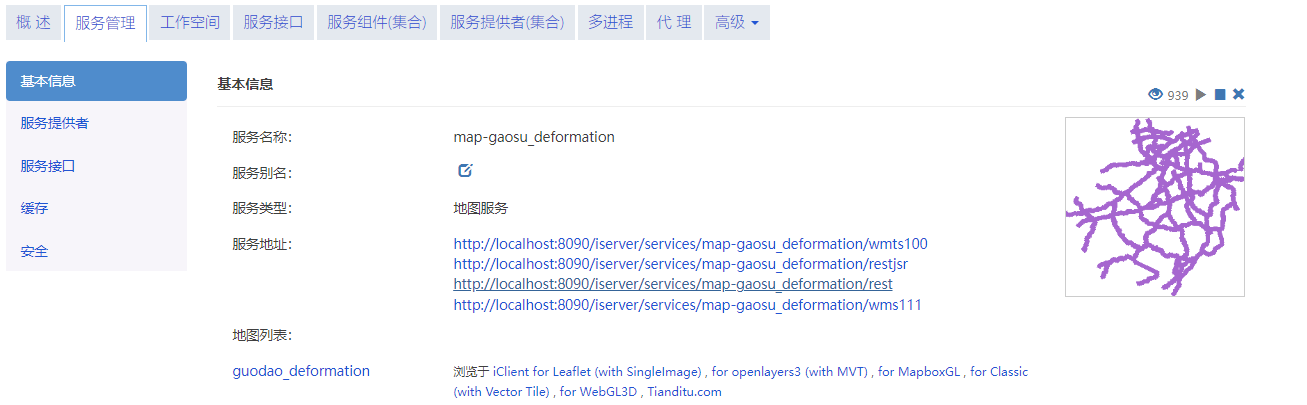This screenshot has width=1307, height=405.
Task: Select 服务提供者 in the sidebar
Action: point(96,123)
